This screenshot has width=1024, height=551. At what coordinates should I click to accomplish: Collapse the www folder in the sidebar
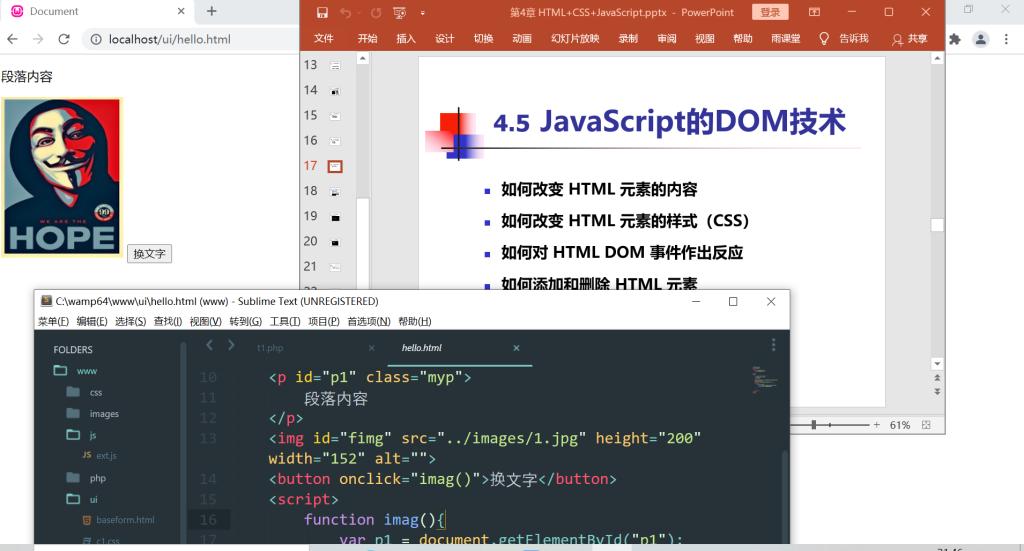pyautogui.click(x=60, y=371)
